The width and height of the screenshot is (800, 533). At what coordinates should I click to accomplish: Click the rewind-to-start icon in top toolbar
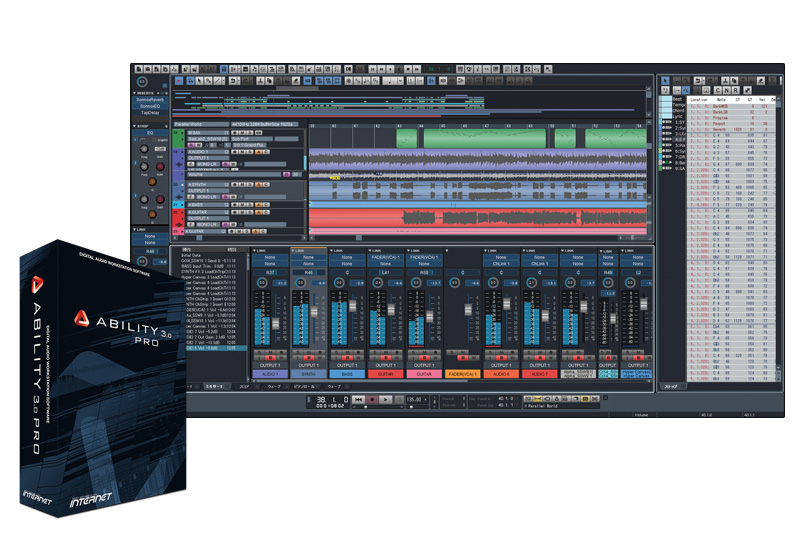click(373, 69)
